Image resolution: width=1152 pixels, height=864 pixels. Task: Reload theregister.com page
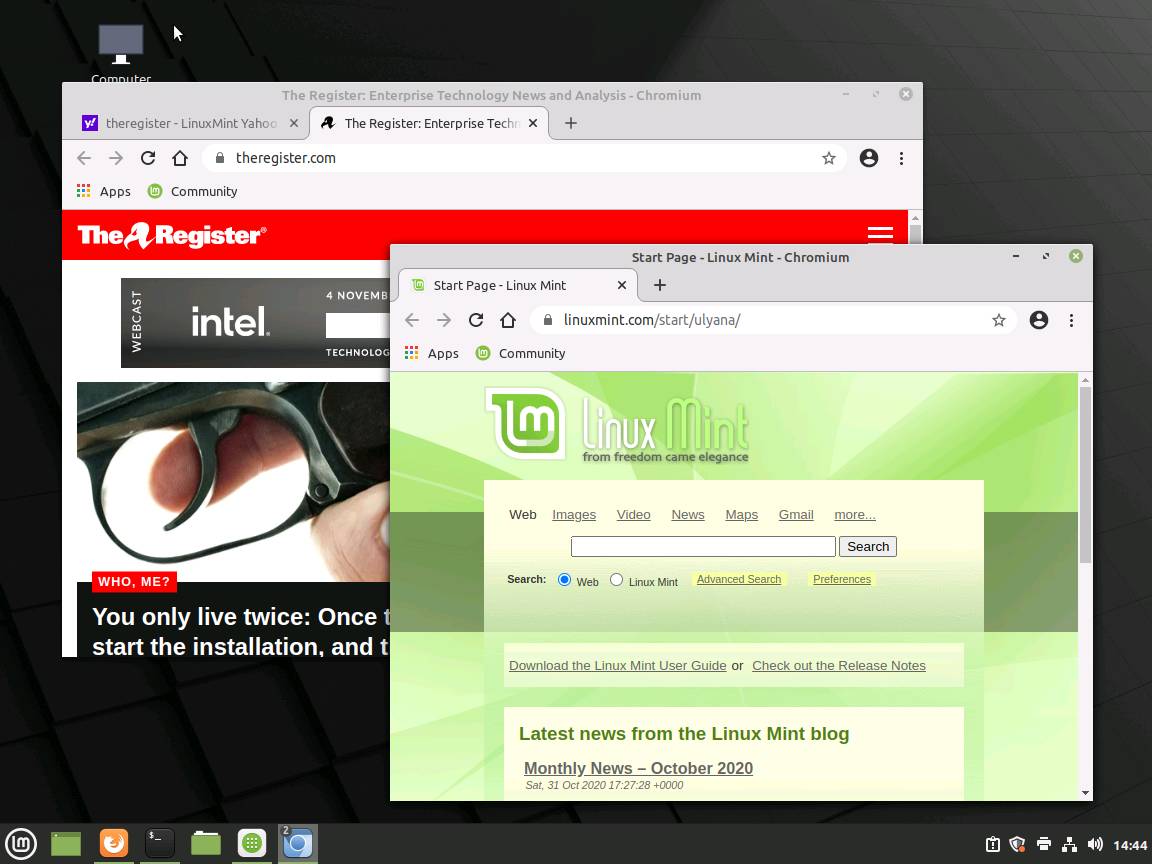[148, 158]
